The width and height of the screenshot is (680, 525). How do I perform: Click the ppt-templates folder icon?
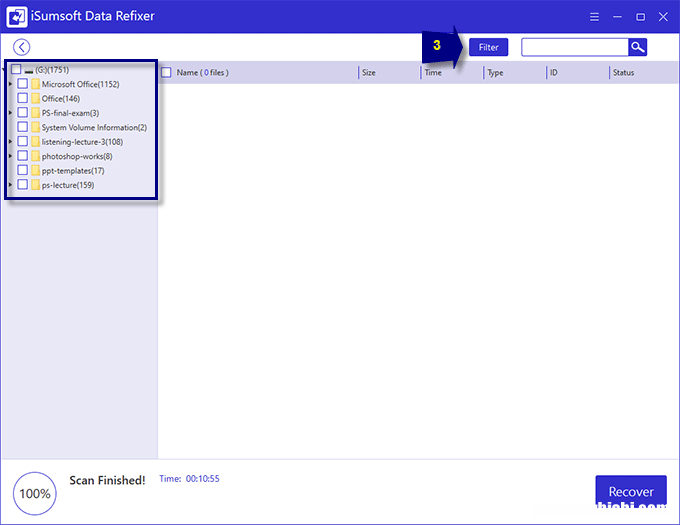pyautogui.click(x=36, y=170)
